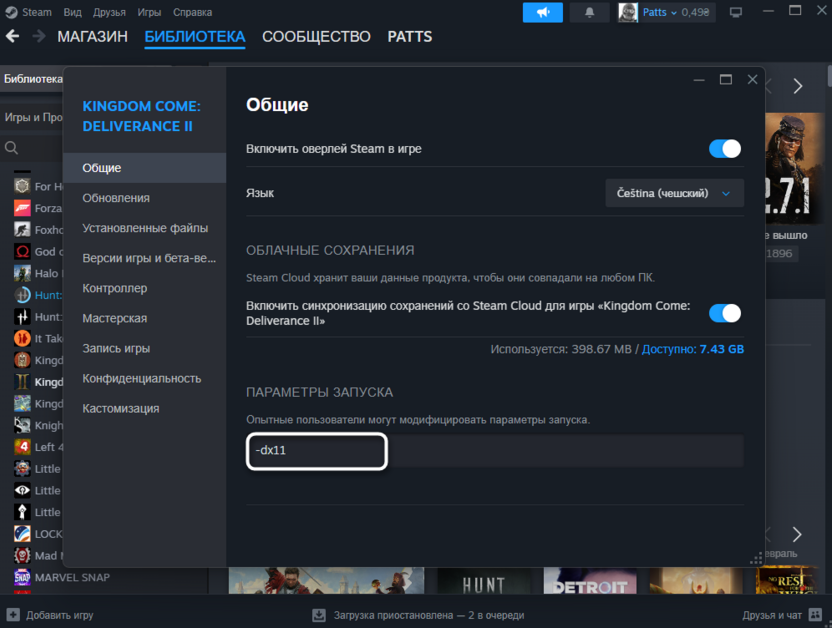Open the Игры и Программы filter dropdown

coord(33,117)
